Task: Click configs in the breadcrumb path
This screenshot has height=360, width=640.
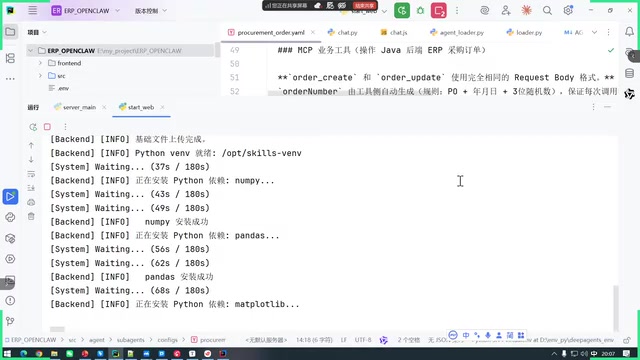Action: pyautogui.click(x=167, y=340)
